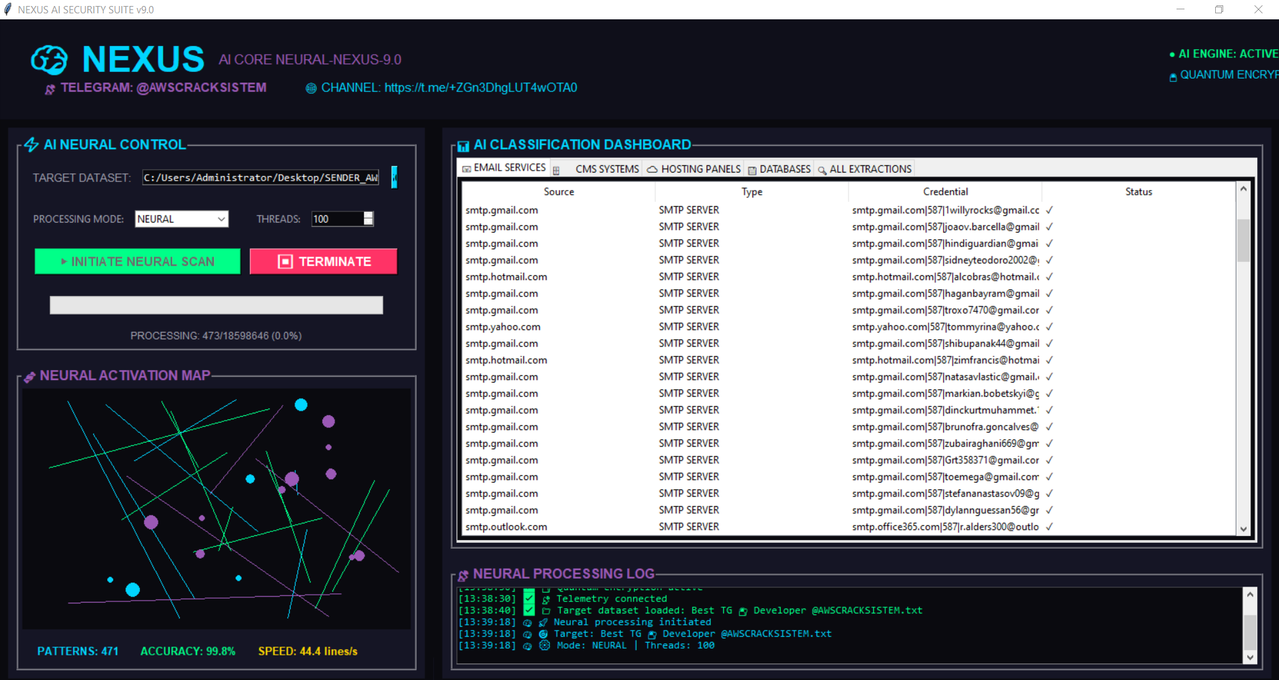Click the globe icon before CHANNEL
This screenshot has height=680, width=1279.
pyautogui.click(x=311, y=88)
